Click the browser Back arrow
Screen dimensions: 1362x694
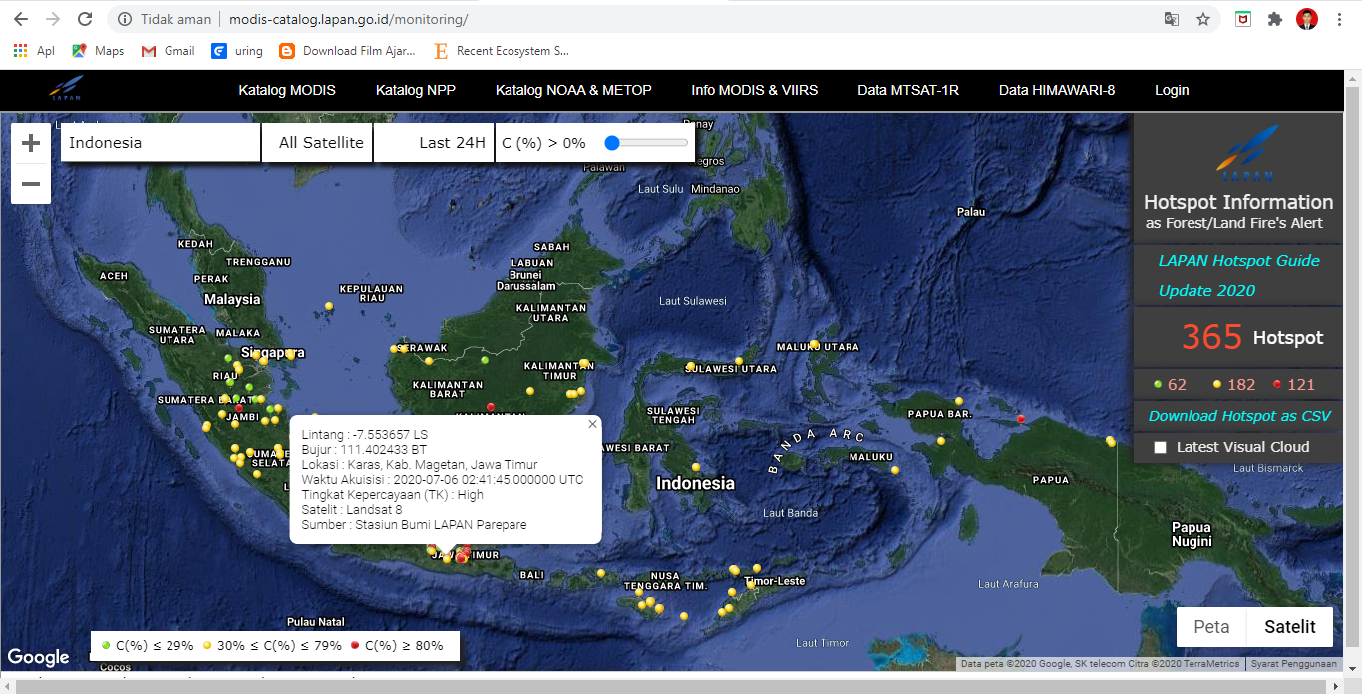(21, 19)
